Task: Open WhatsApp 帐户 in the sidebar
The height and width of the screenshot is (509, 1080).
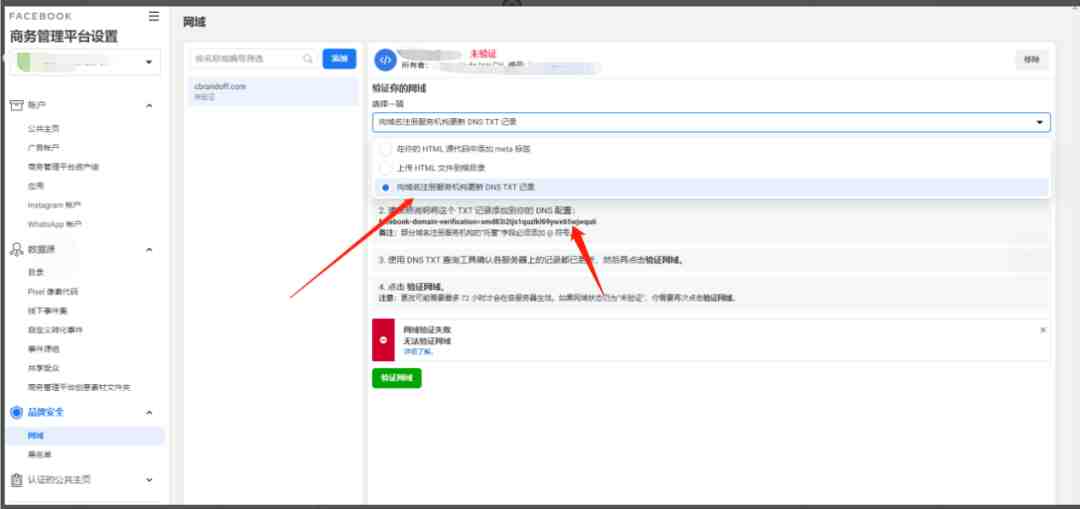Action: (55, 225)
